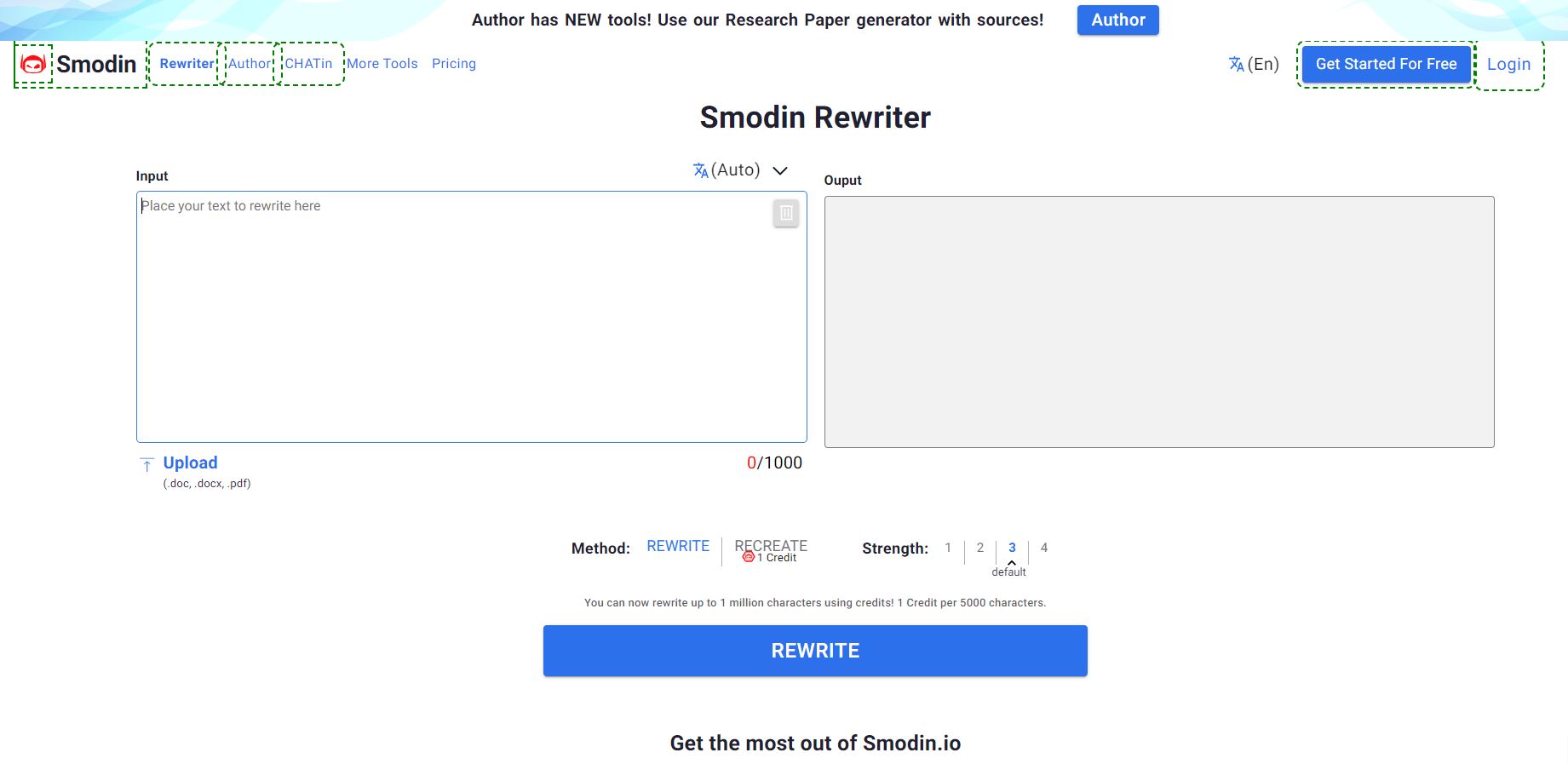Open the header language translation icon

tap(1234, 63)
